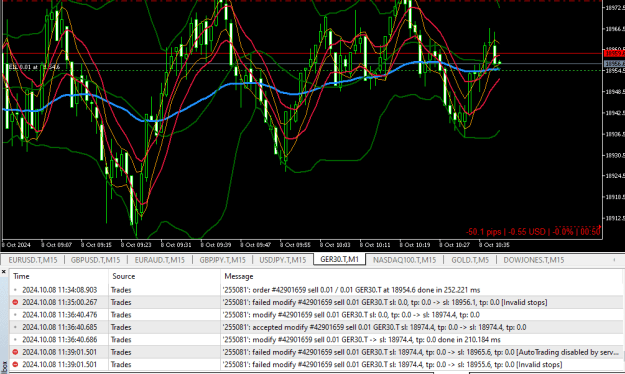Click the tab scroll arrow right of DOWJONES tab

(614, 260)
